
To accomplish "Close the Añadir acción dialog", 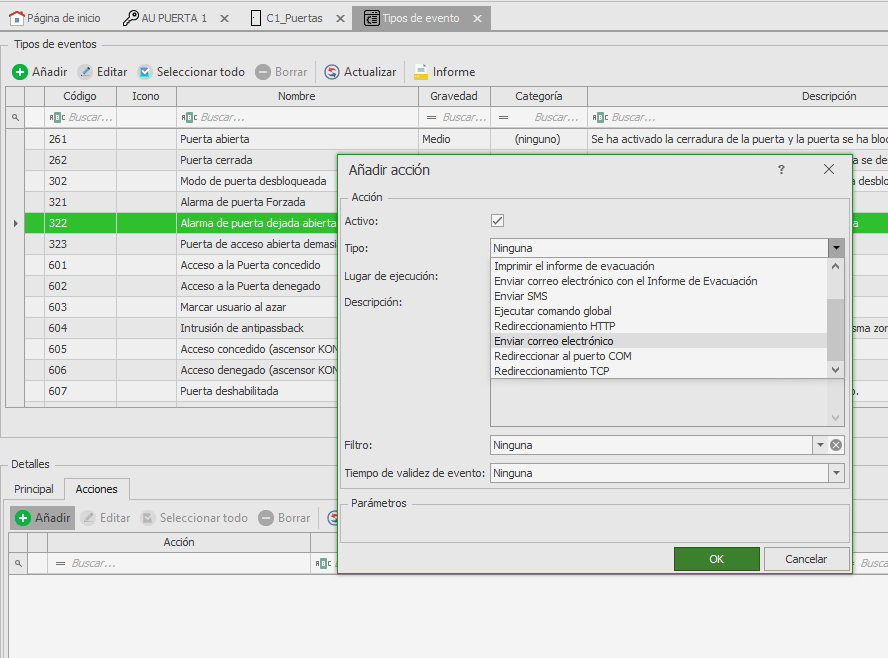I will pos(829,169).
